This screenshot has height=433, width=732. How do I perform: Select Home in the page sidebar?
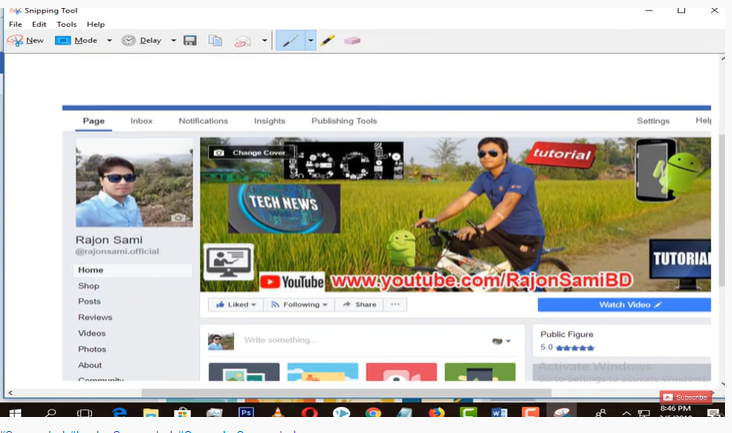pos(132,270)
